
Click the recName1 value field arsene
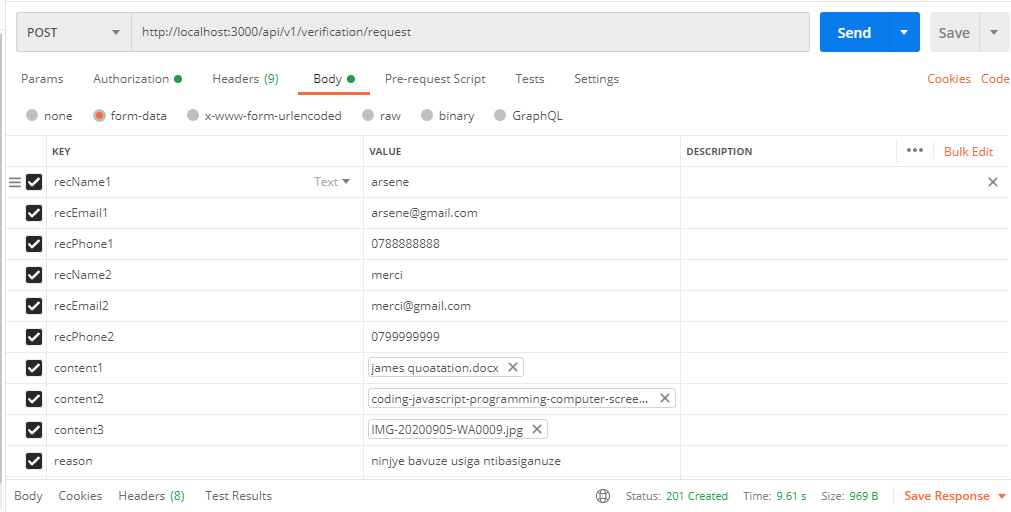click(522, 182)
